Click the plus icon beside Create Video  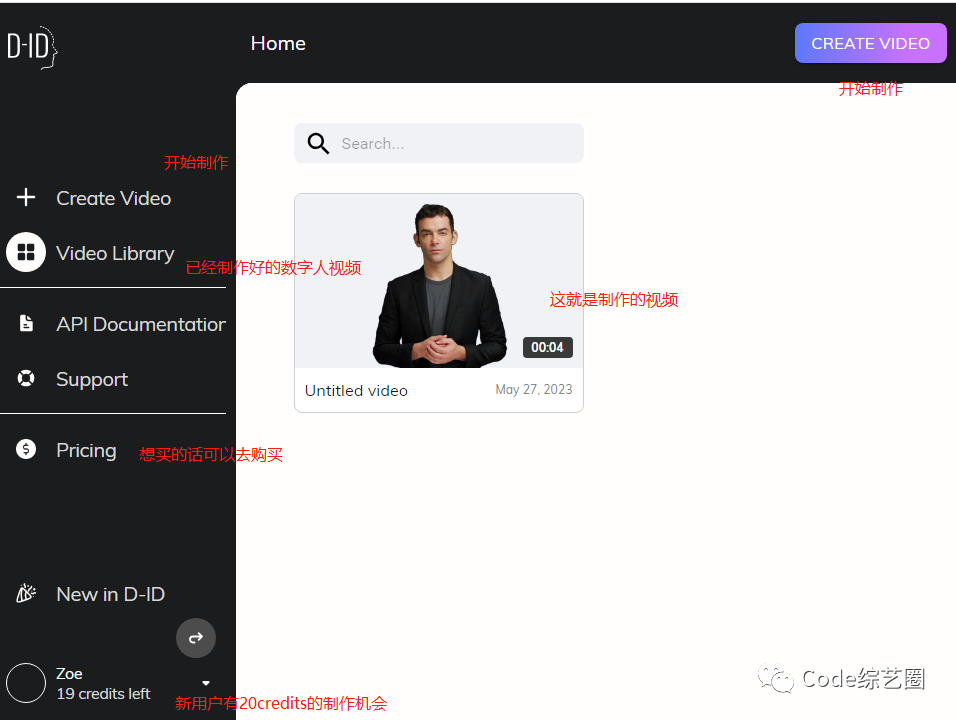coord(26,198)
